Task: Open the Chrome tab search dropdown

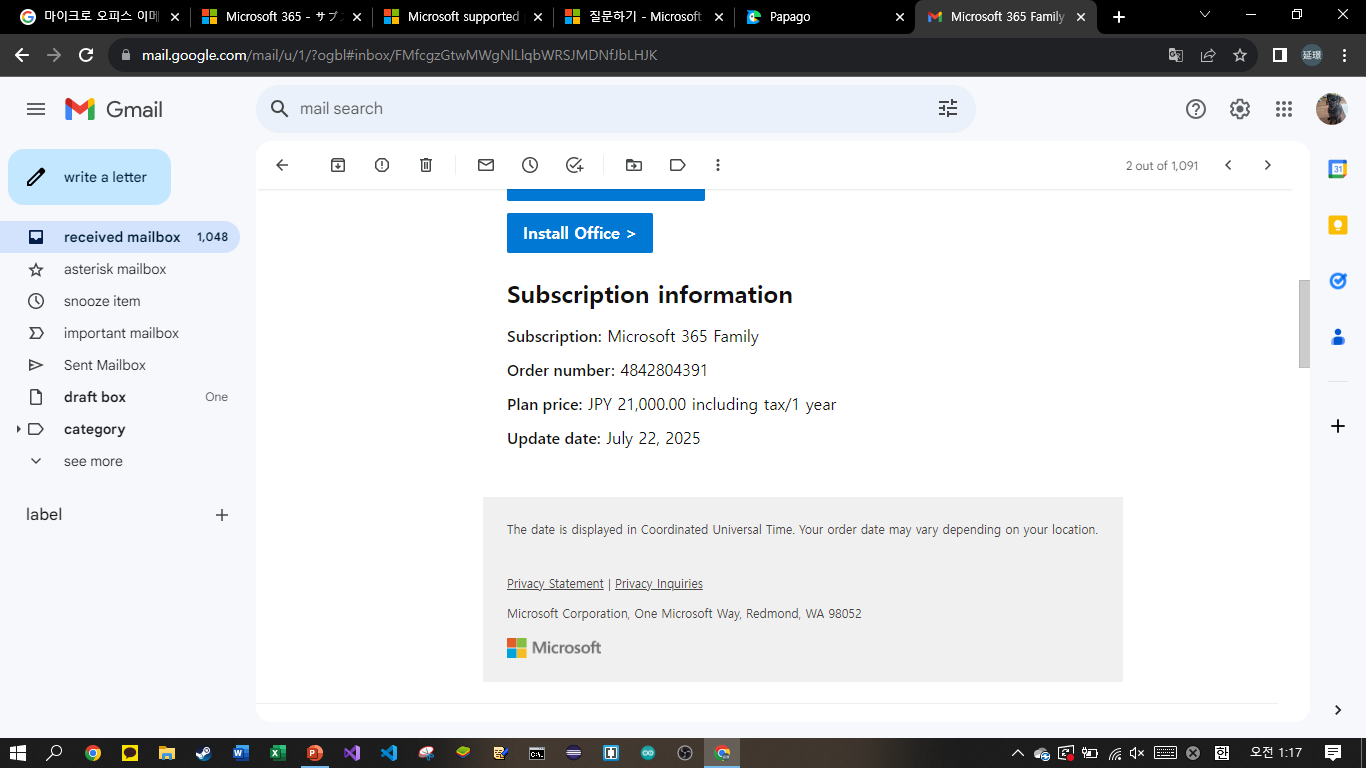Action: (1205, 15)
